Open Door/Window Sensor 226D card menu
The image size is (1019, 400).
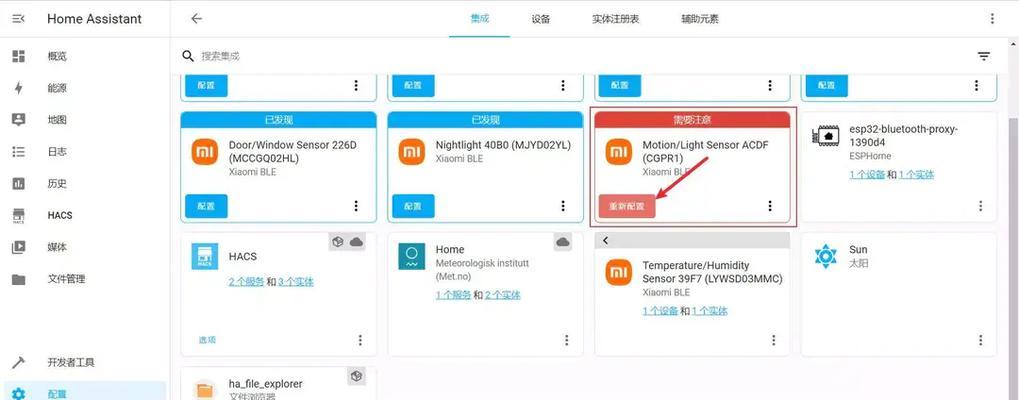pos(356,206)
